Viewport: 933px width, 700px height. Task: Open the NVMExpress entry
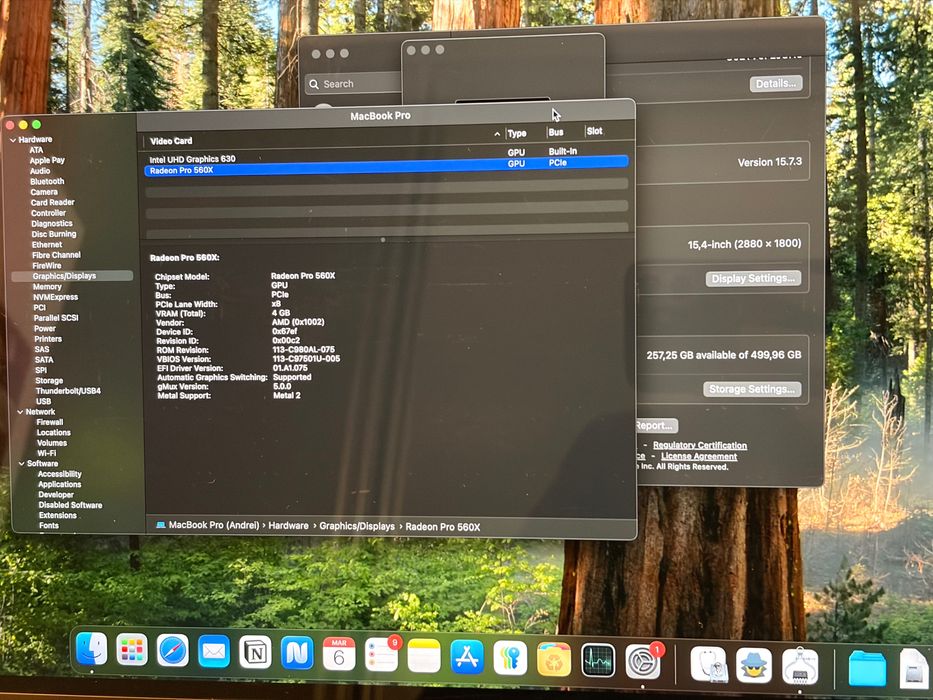click(55, 297)
